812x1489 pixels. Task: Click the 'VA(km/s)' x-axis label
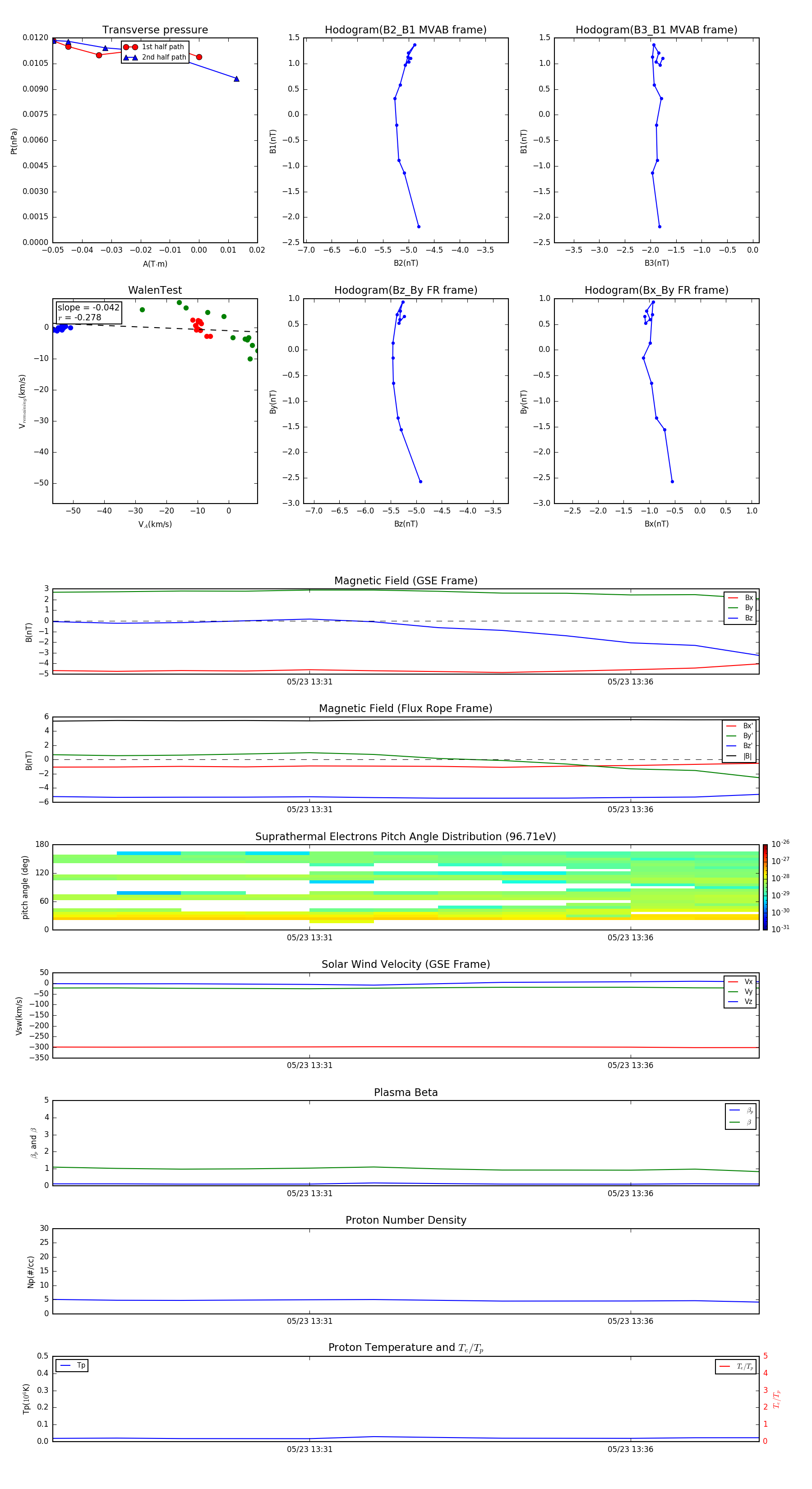(x=155, y=524)
